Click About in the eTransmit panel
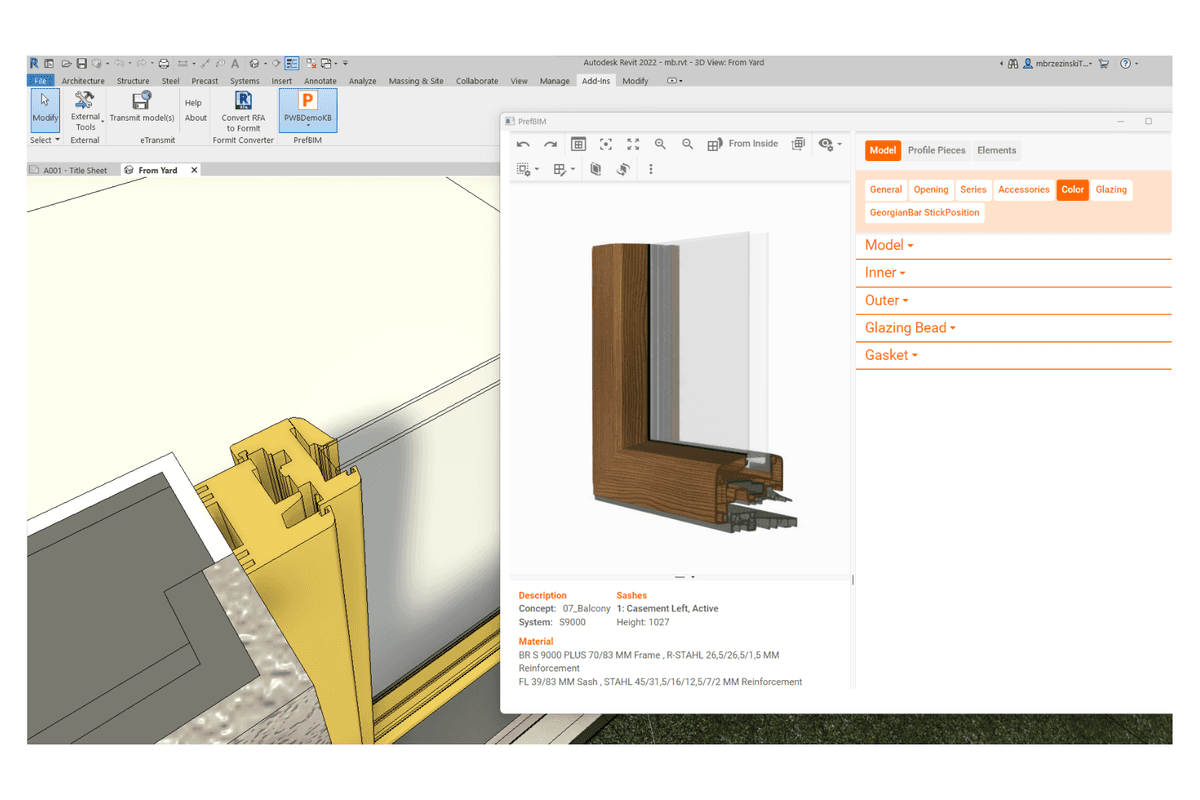 [x=196, y=118]
